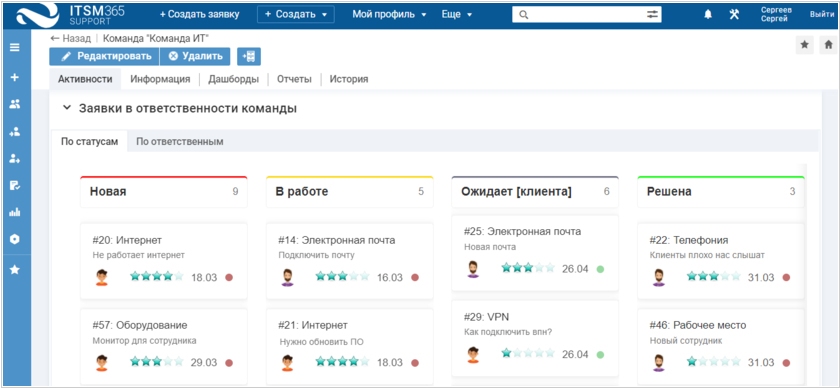
Task: Go back via the Назад link
Action: pos(70,38)
